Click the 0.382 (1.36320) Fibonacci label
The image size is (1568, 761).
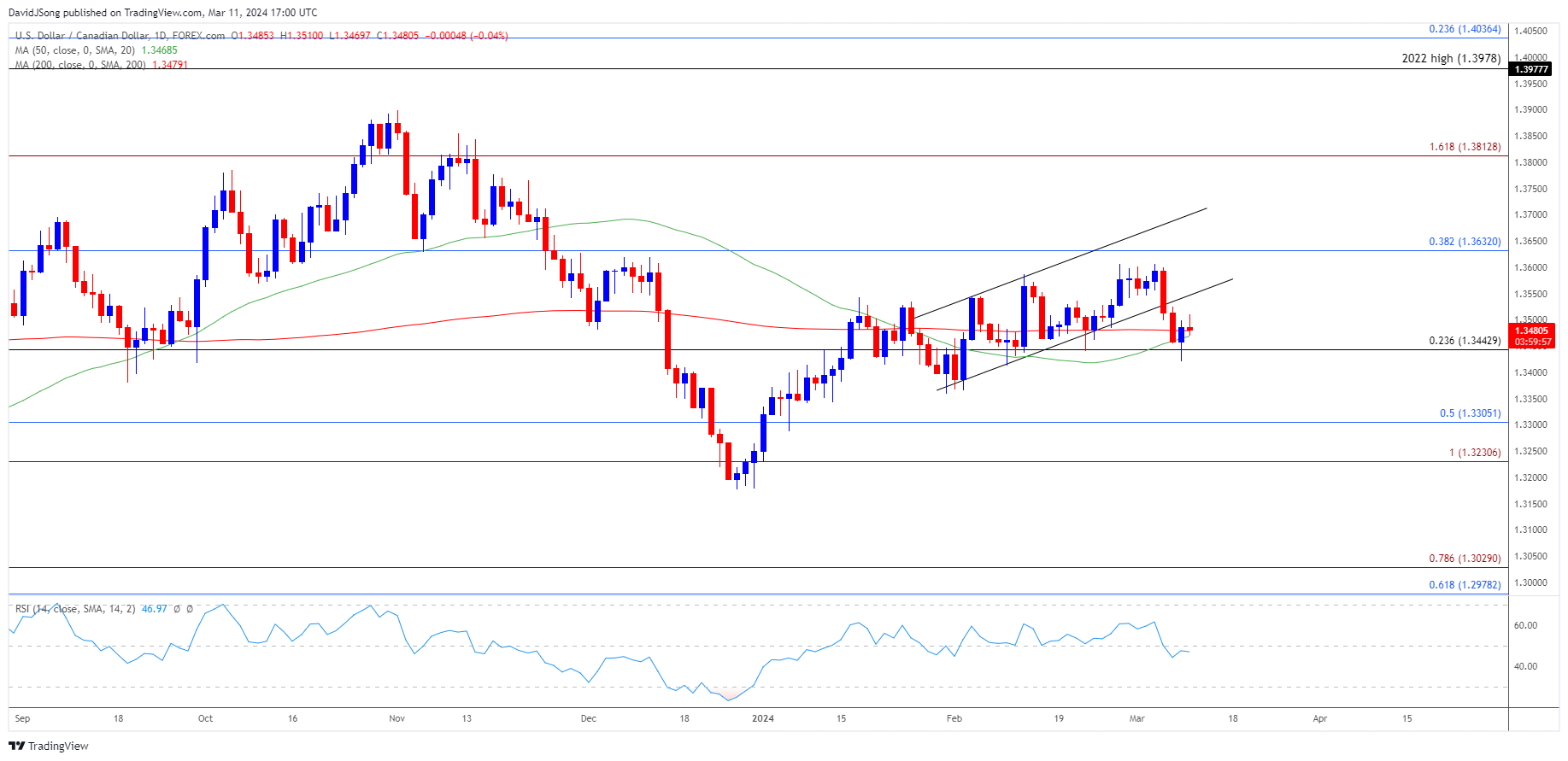[x=1465, y=242]
